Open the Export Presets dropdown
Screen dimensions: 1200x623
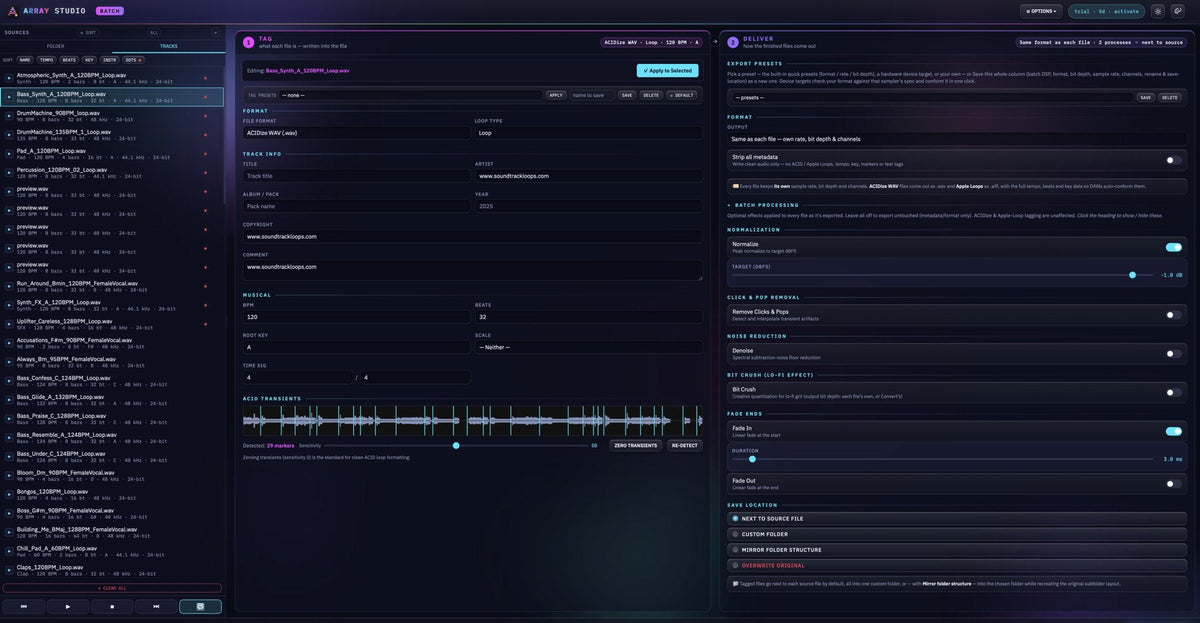coord(932,98)
